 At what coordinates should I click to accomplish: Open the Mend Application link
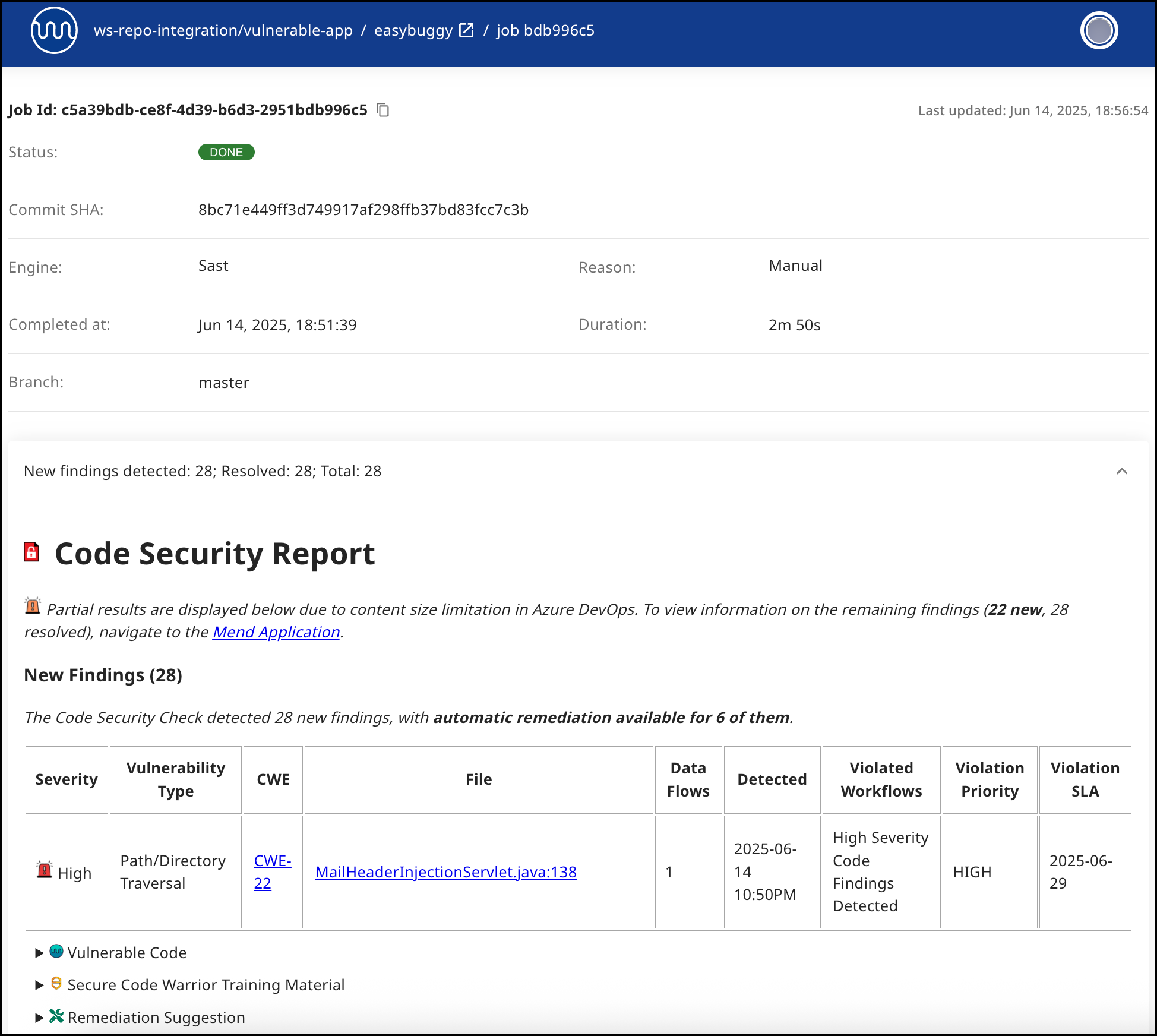coord(276,632)
